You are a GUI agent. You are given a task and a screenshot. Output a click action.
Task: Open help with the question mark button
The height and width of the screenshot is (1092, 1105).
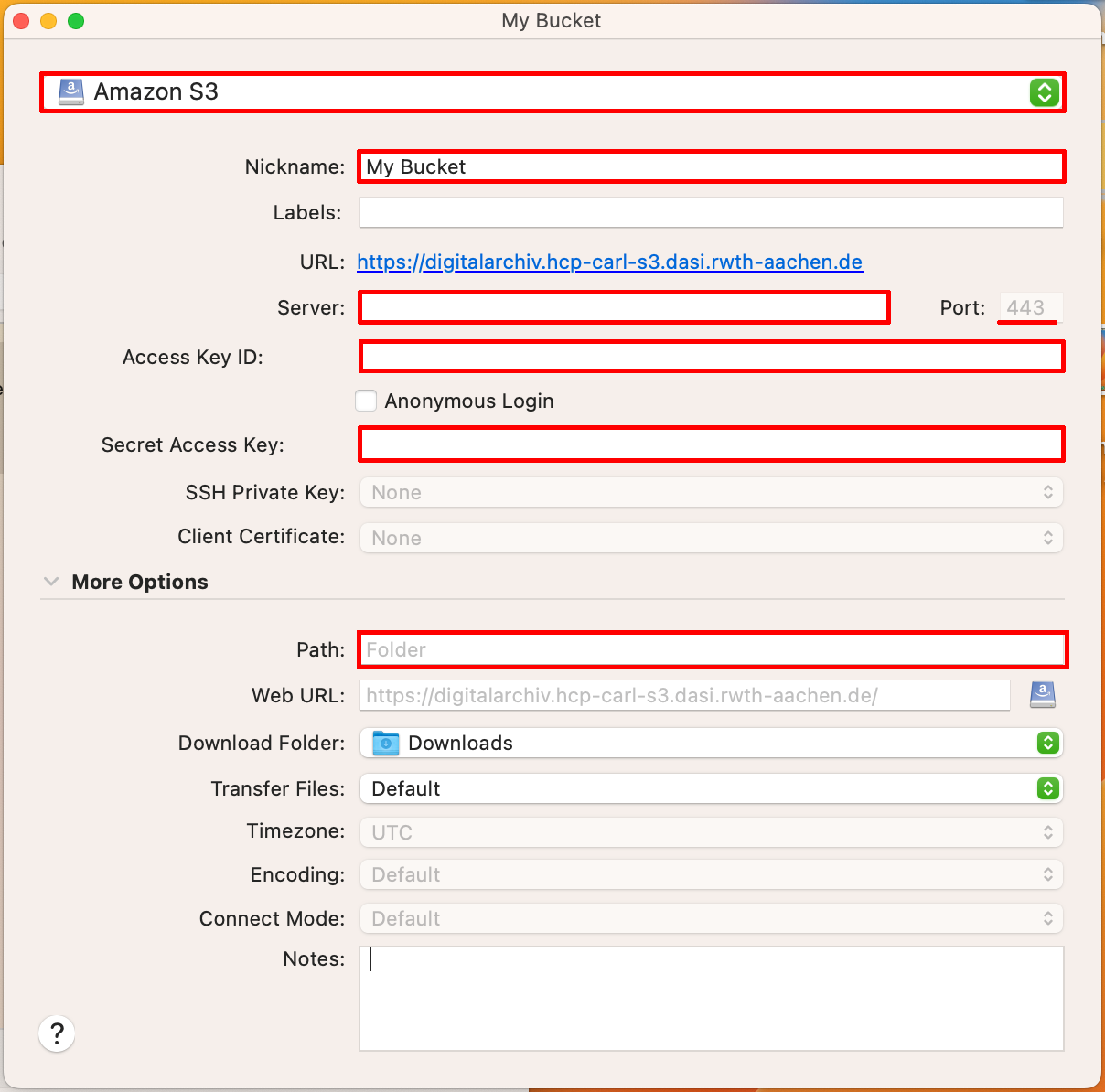[x=57, y=1033]
